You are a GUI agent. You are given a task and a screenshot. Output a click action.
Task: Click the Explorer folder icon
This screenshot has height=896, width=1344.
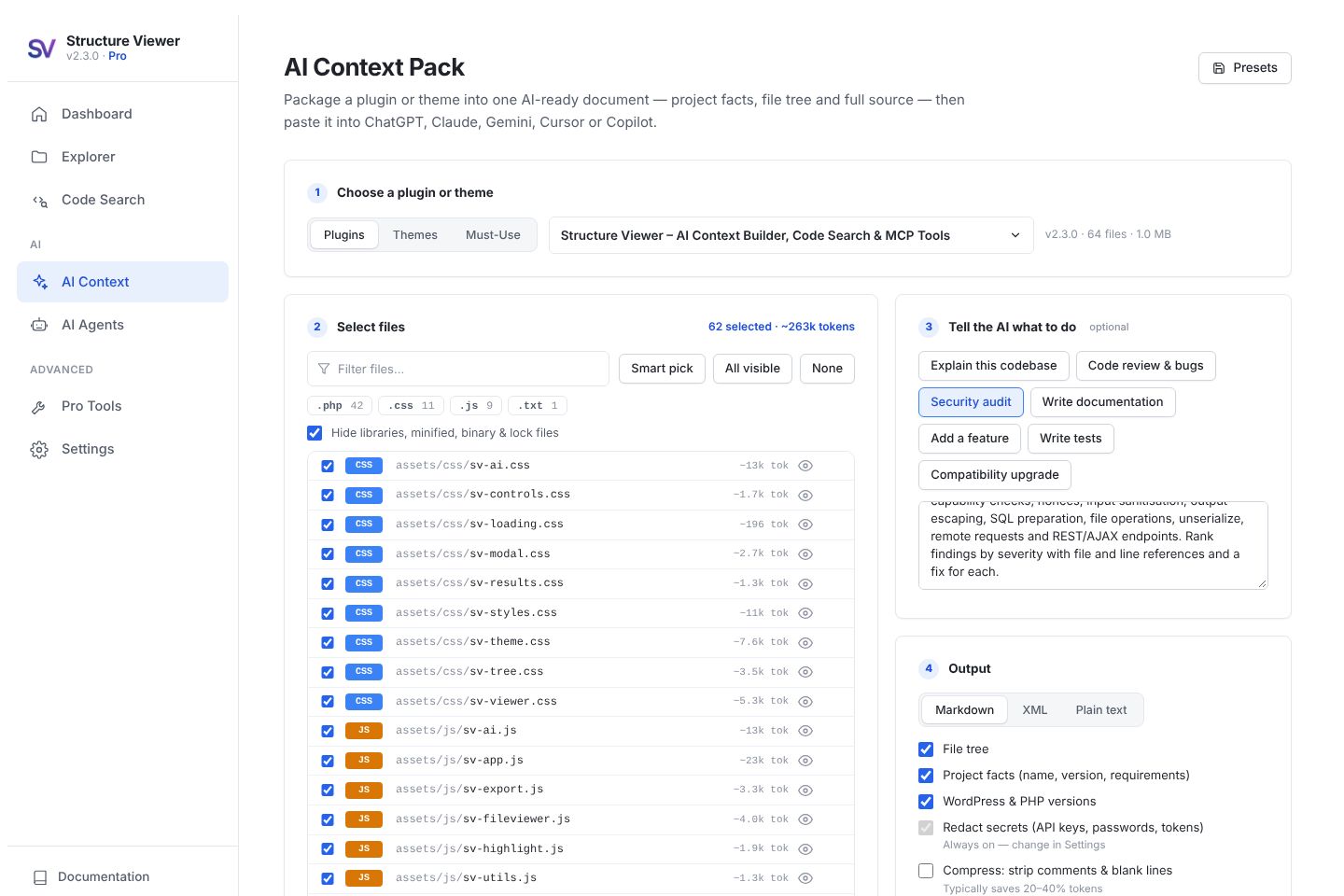point(39,157)
